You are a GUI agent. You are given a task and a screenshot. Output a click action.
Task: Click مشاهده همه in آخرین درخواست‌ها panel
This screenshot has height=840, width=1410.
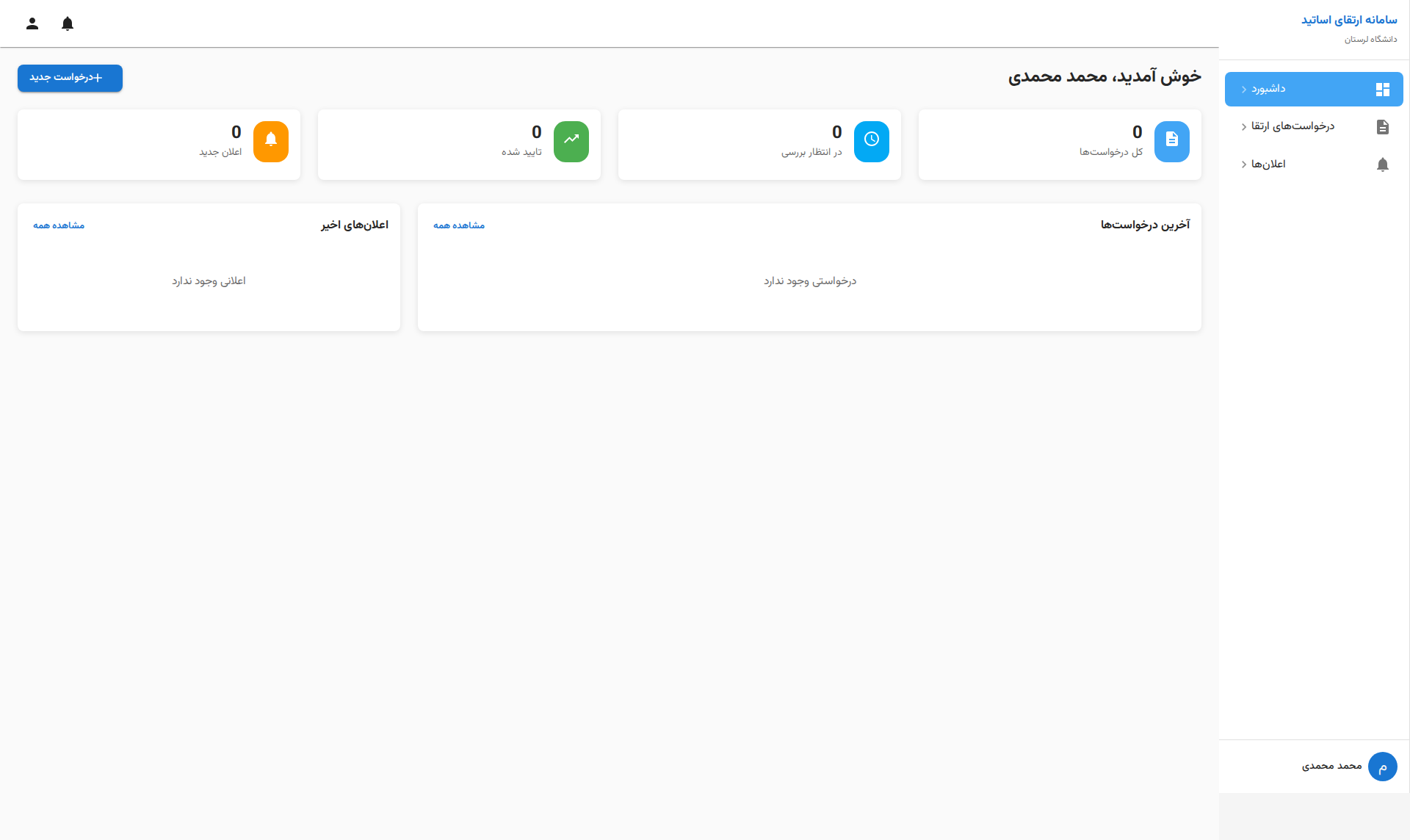click(459, 225)
